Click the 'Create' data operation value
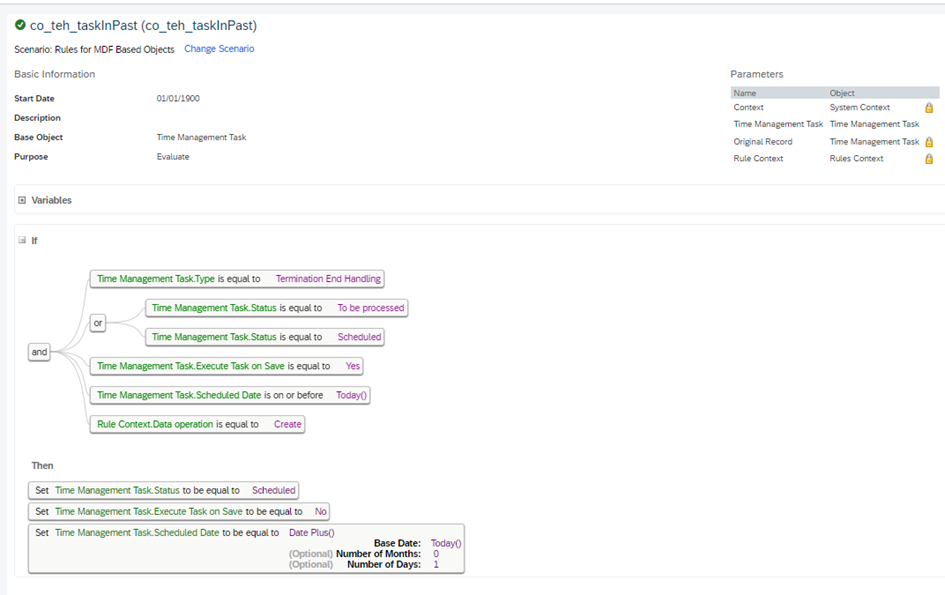This screenshot has height=595, width=945. [287, 424]
